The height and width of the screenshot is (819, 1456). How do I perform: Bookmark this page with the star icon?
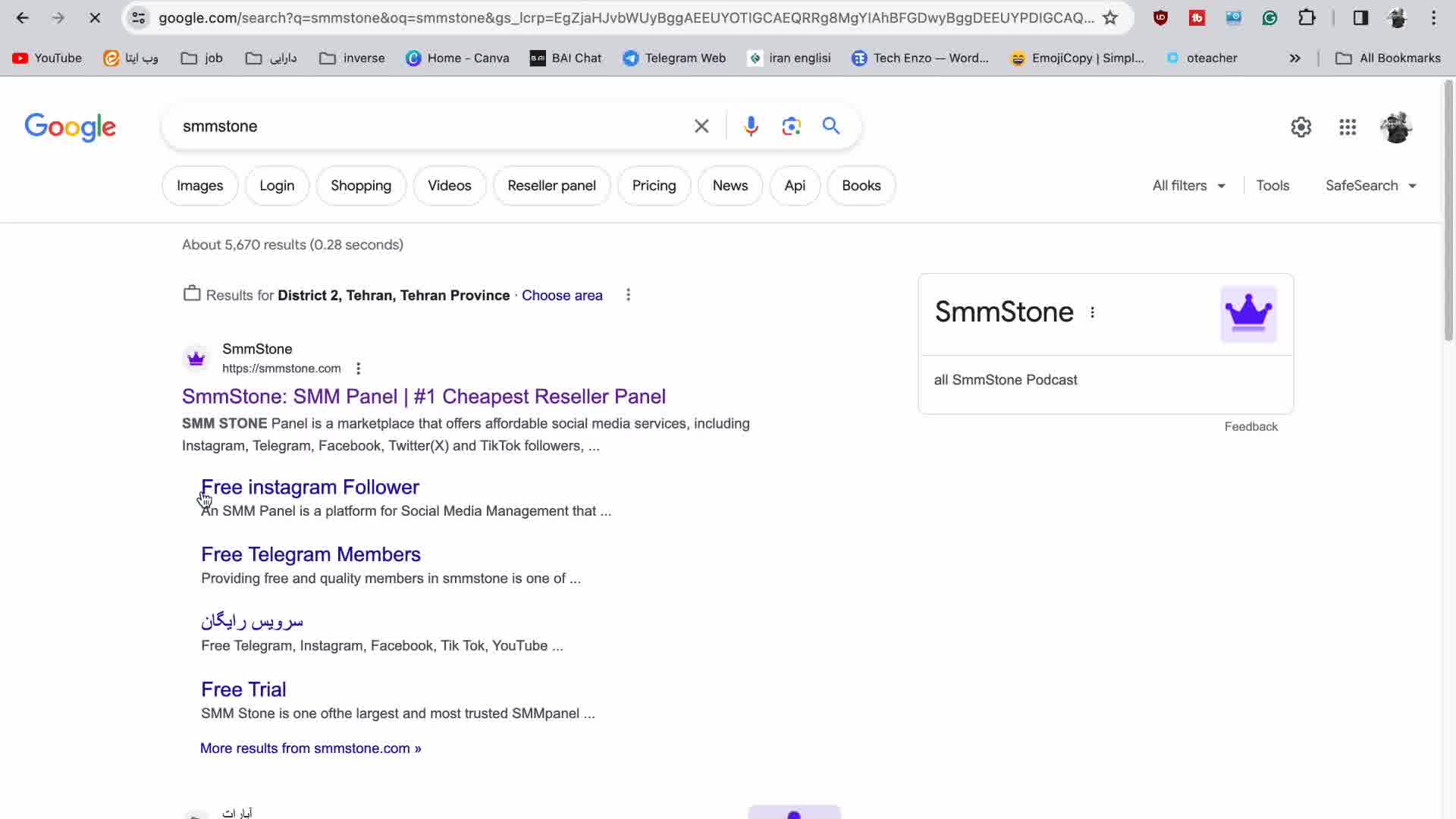point(1110,17)
